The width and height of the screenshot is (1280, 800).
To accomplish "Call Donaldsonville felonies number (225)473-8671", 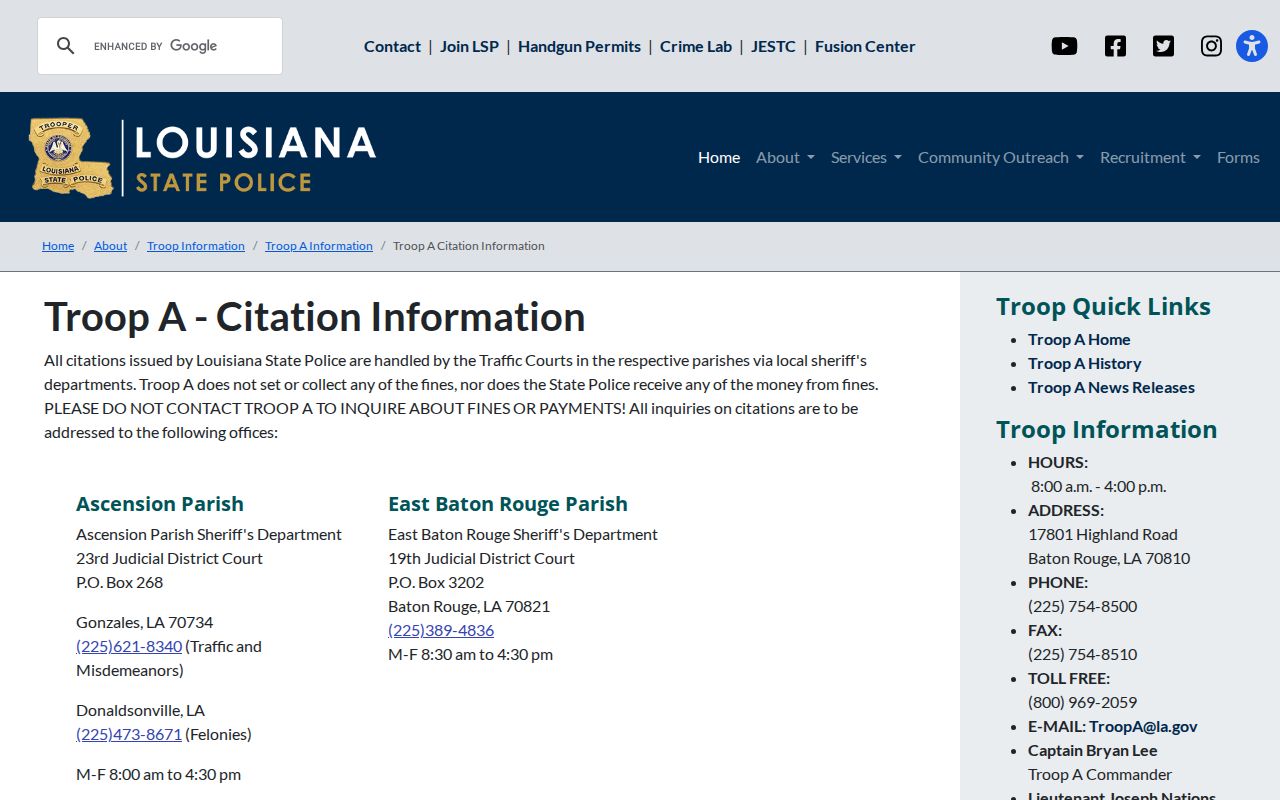I will coord(129,734).
